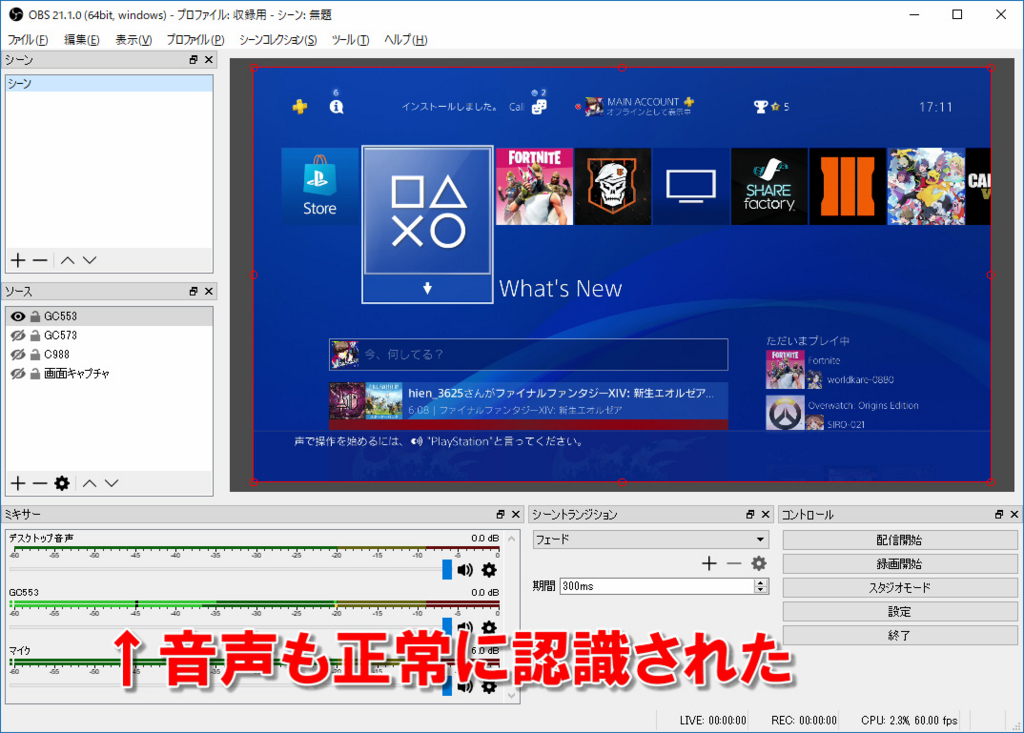Open the ツール menu
This screenshot has height=733, width=1024.
350,39
